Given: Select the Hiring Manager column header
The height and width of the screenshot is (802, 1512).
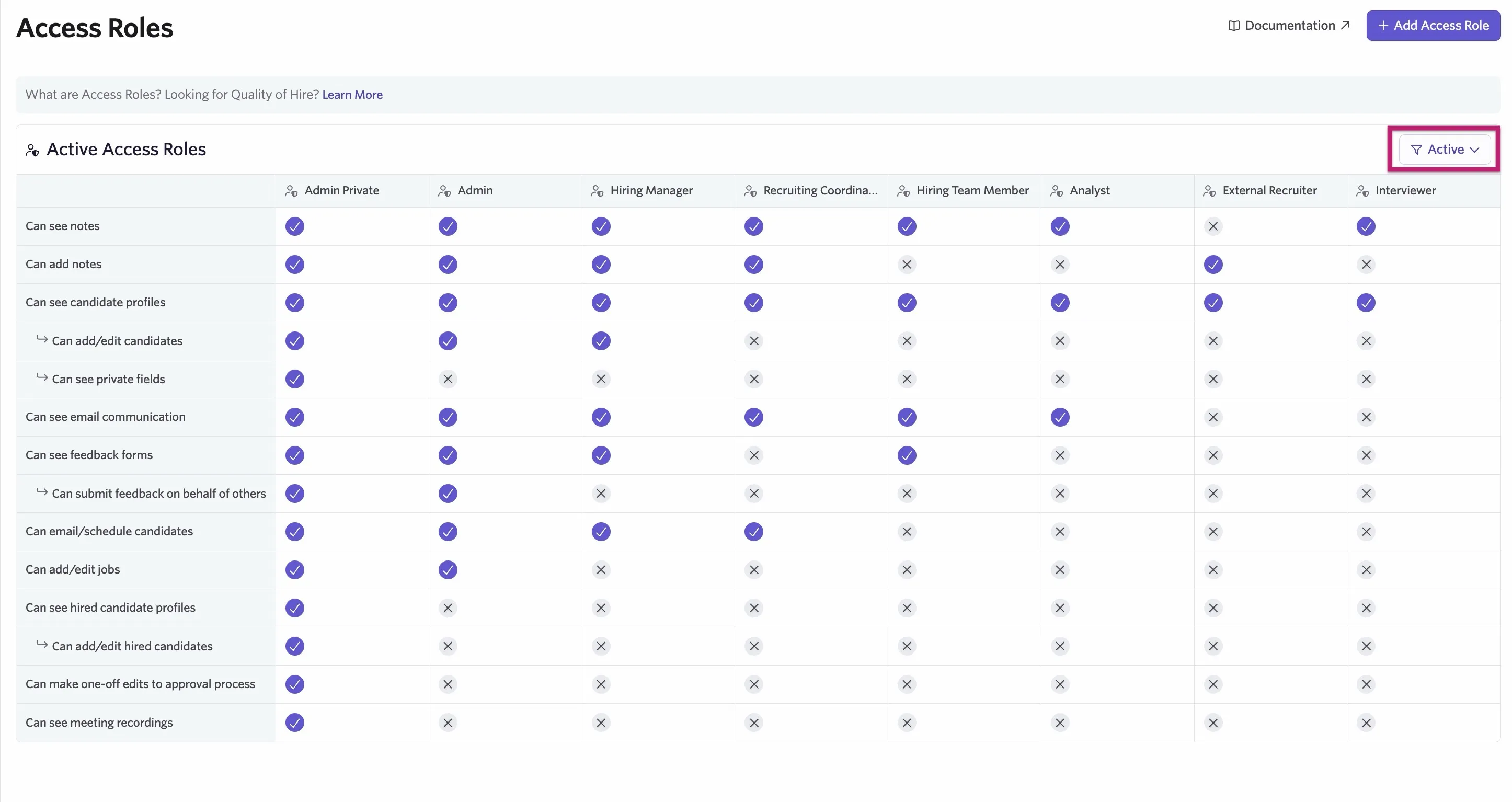Looking at the screenshot, I should (658, 191).
